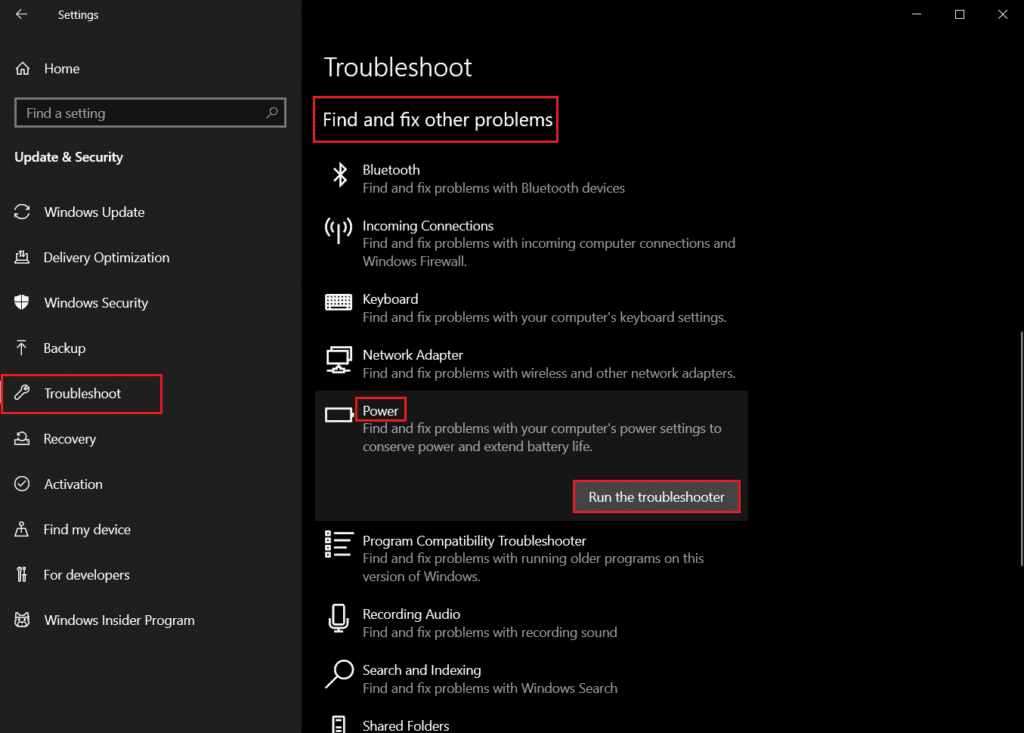Run the Power troubleshooter
This screenshot has width=1024, height=733.
click(656, 496)
